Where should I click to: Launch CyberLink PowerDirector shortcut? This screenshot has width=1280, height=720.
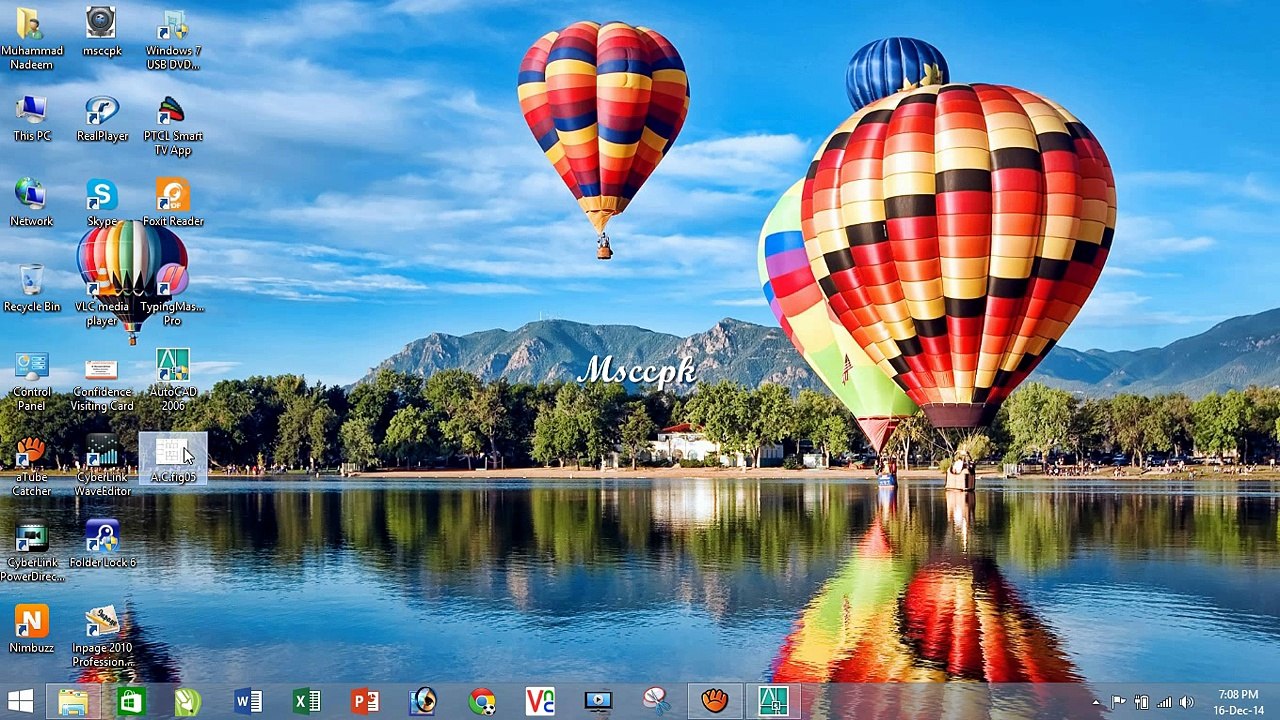click(x=31, y=551)
